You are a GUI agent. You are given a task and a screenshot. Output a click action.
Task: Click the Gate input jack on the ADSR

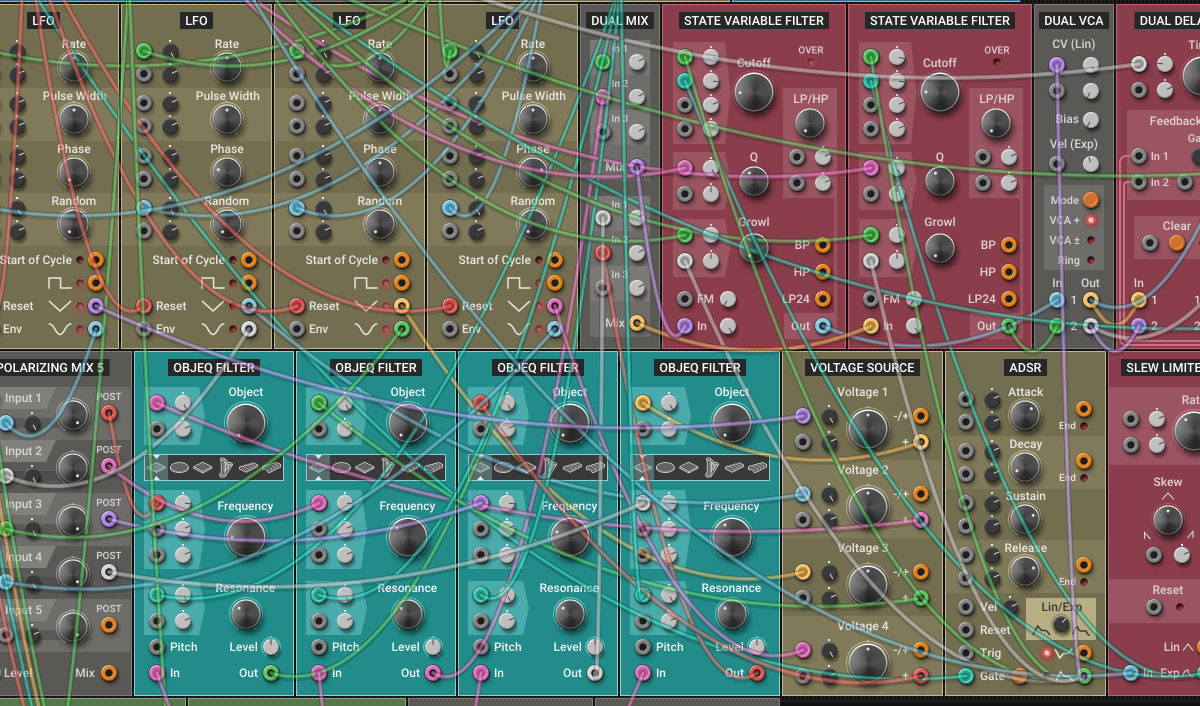965,676
